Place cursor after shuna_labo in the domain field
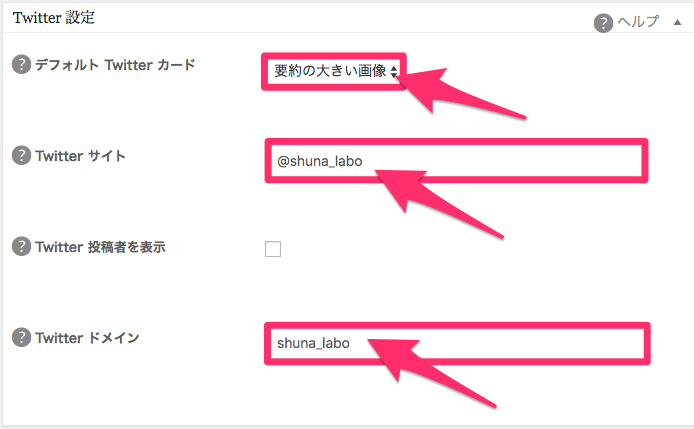The height and width of the screenshot is (429, 694). pyautogui.click(x=351, y=344)
